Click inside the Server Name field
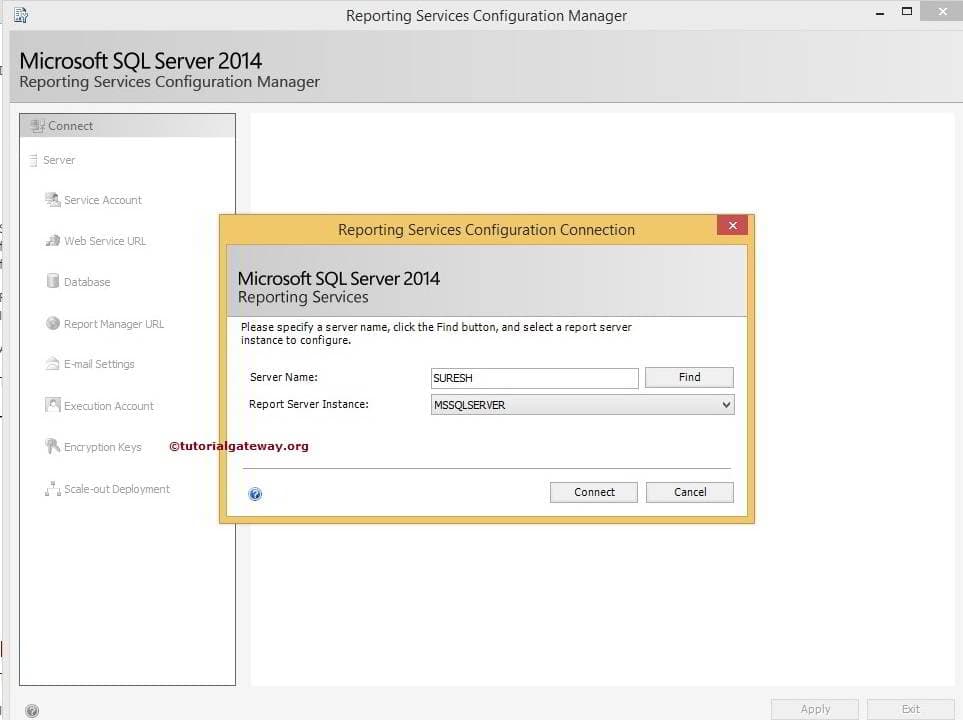The width and height of the screenshot is (963, 720). pyautogui.click(x=533, y=377)
